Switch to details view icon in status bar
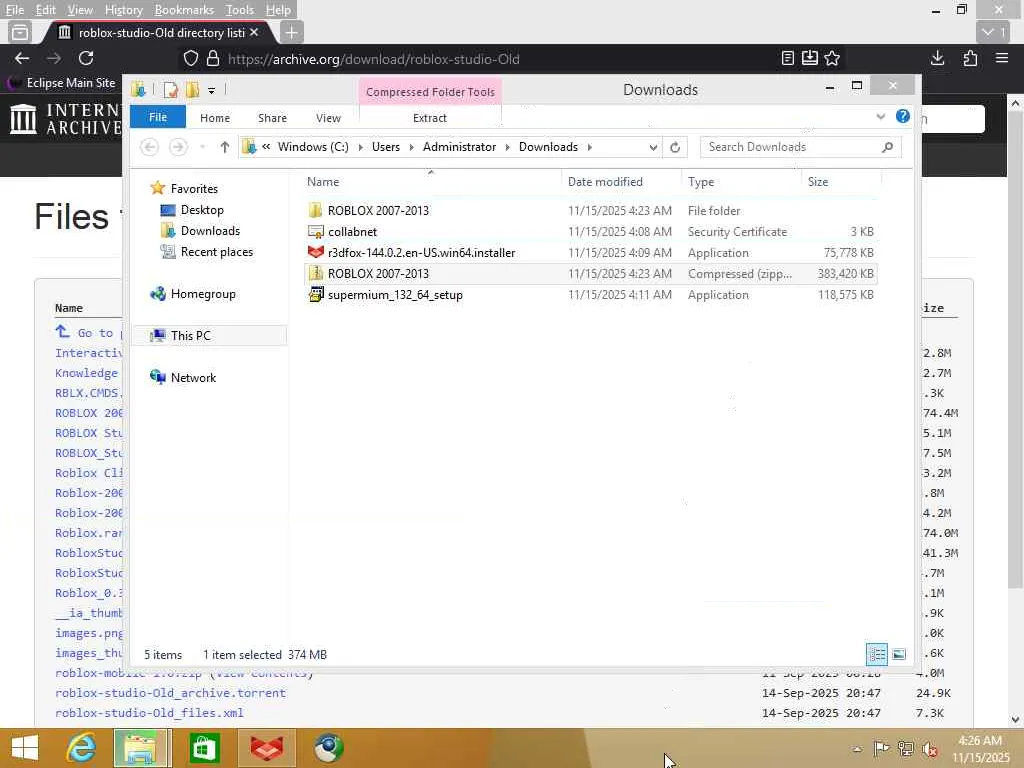 [x=876, y=654]
